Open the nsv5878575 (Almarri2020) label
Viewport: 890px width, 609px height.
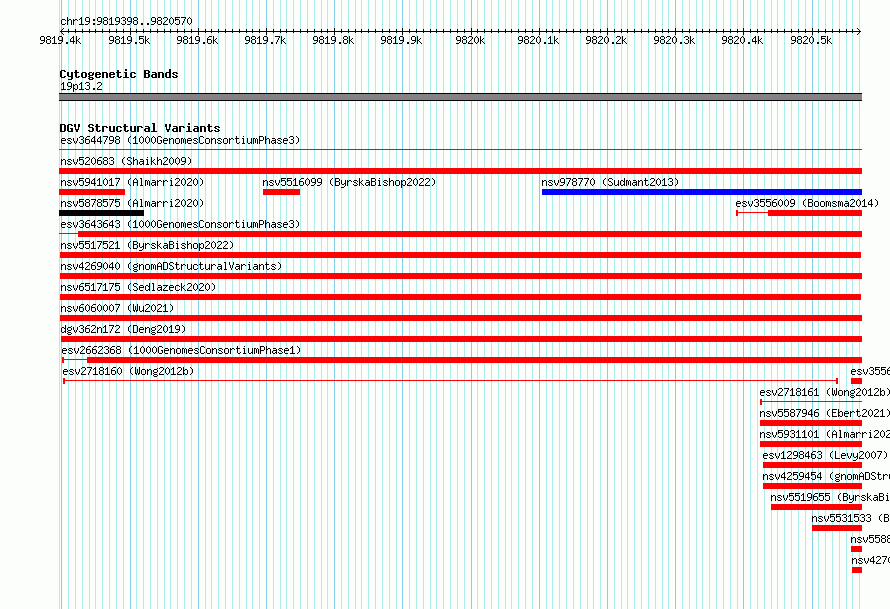(132, 203)
